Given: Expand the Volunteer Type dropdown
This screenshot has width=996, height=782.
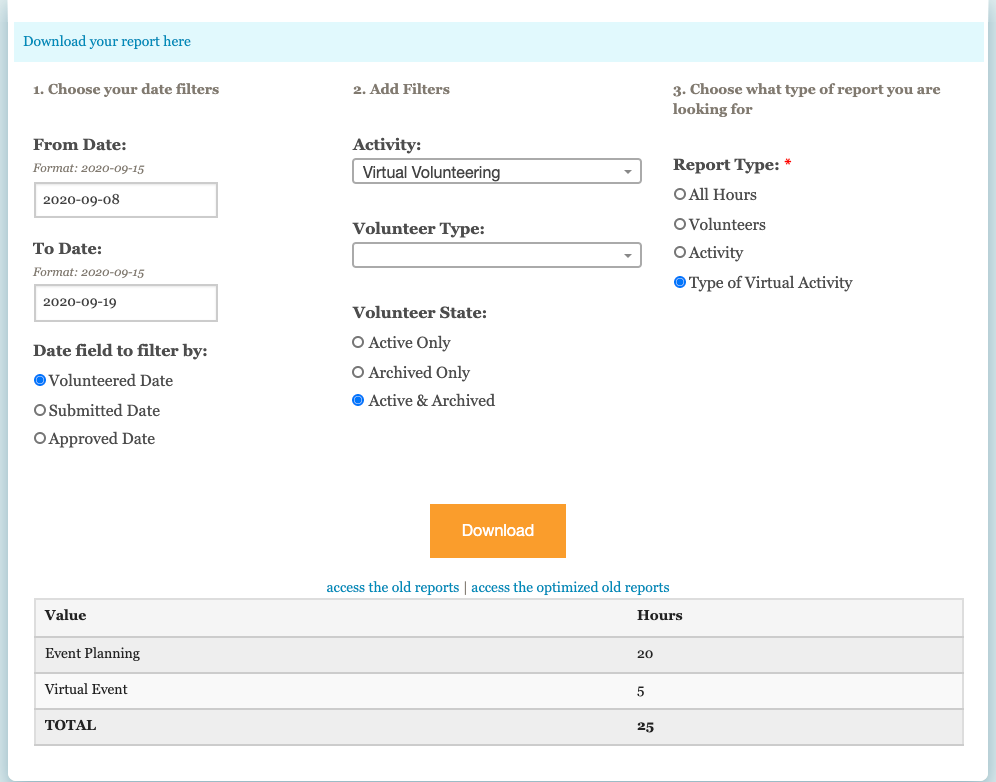Looking at the screenshot, I should [x=496, y=255].
